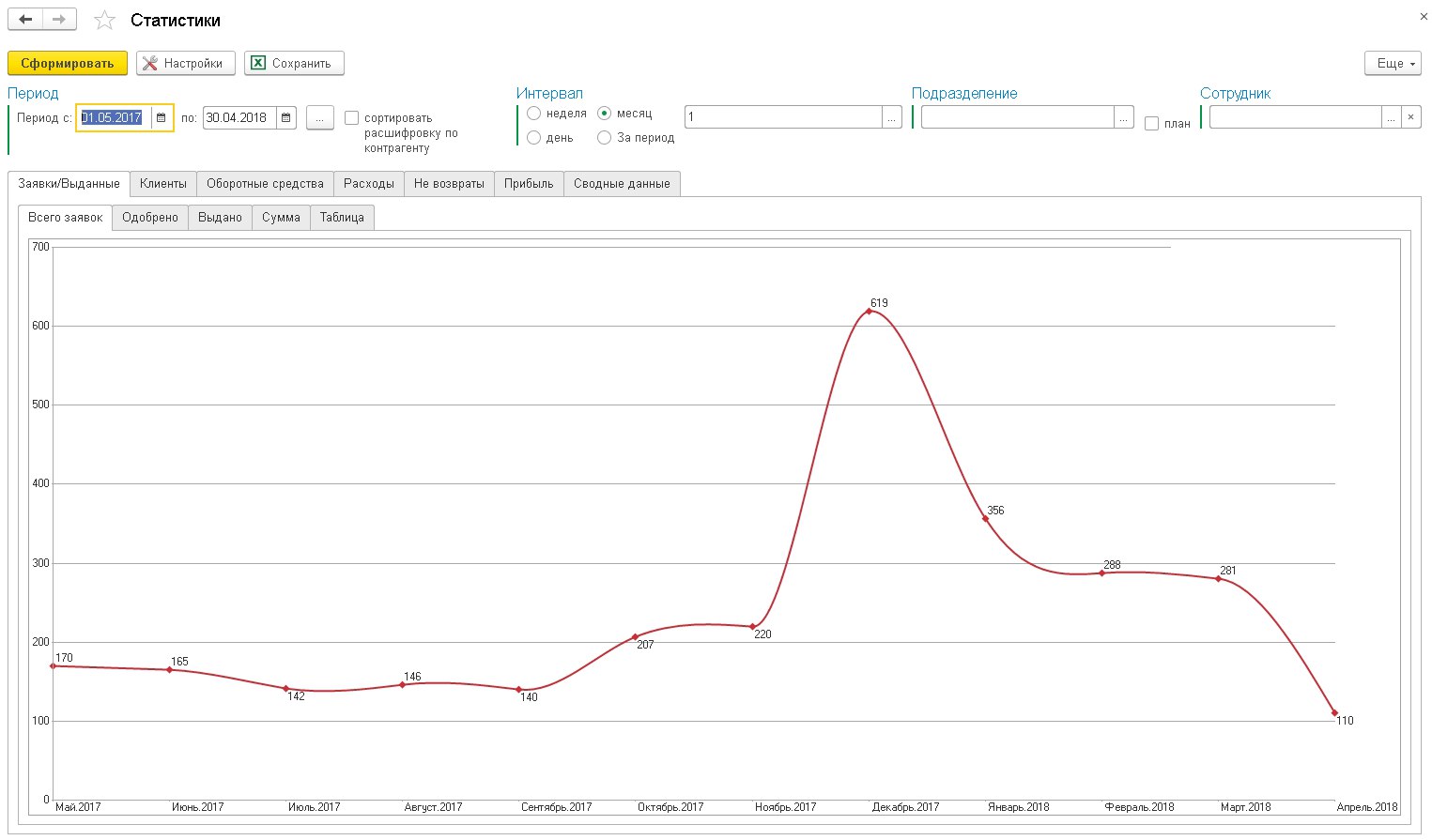
Task: Select the неделя interval radio button
Action: coord(534,114)
